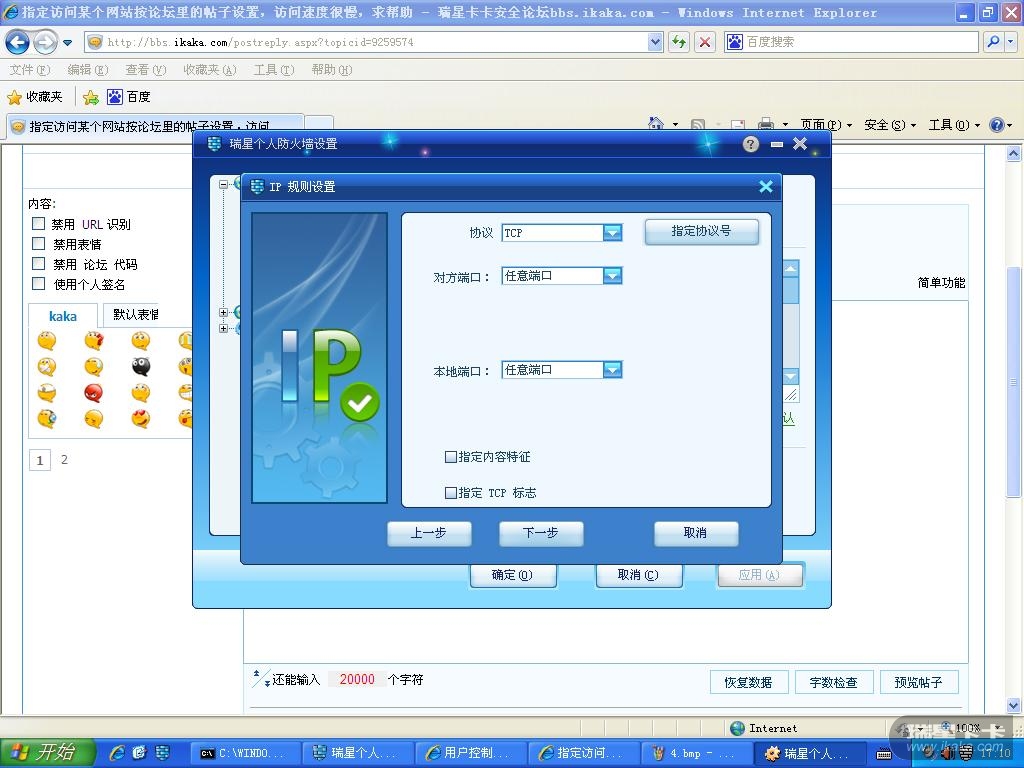The image size is (1024, 768).
Task: Open 帮助(H) menu
Action: point(332,70)
